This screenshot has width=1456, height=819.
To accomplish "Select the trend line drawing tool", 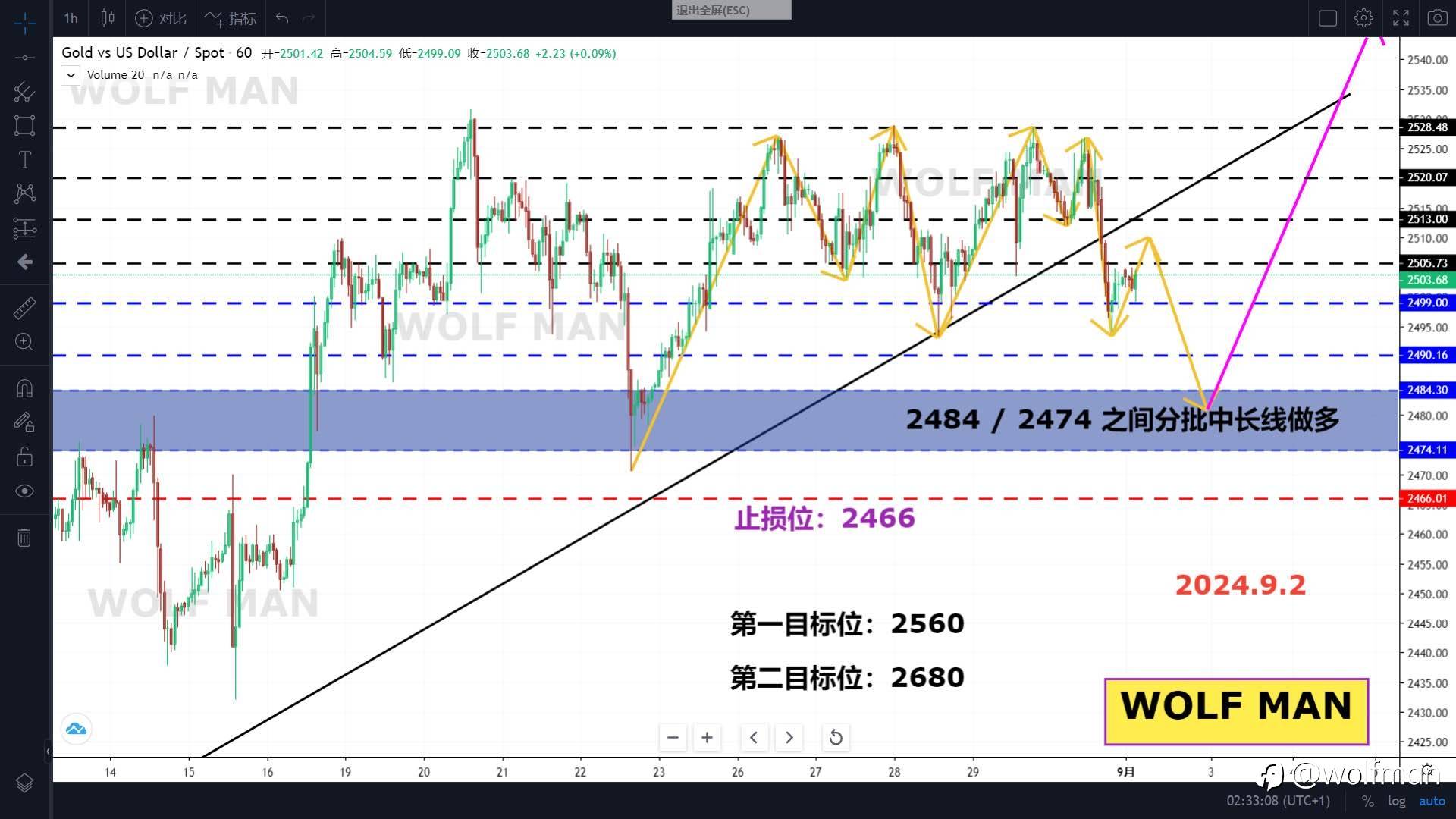I will point(24,58).
